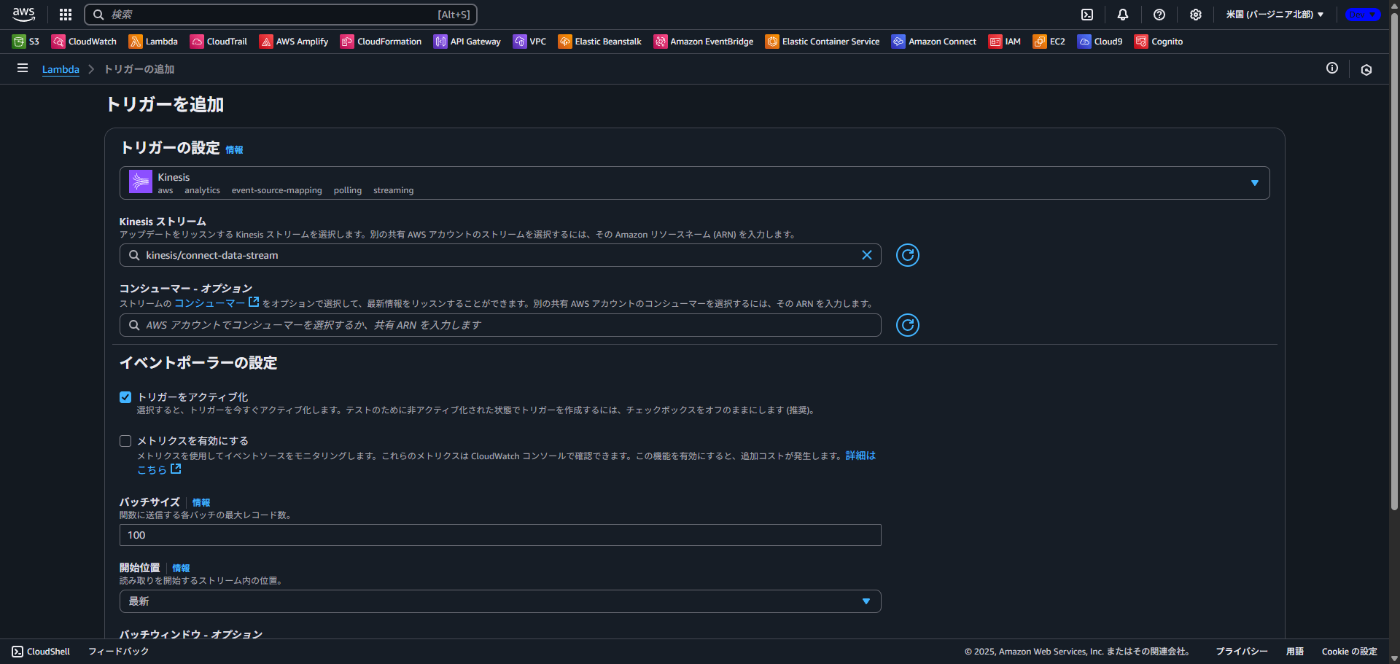Open the AWS home logo
Screen dimensions: 1400x664
[24, 14]
